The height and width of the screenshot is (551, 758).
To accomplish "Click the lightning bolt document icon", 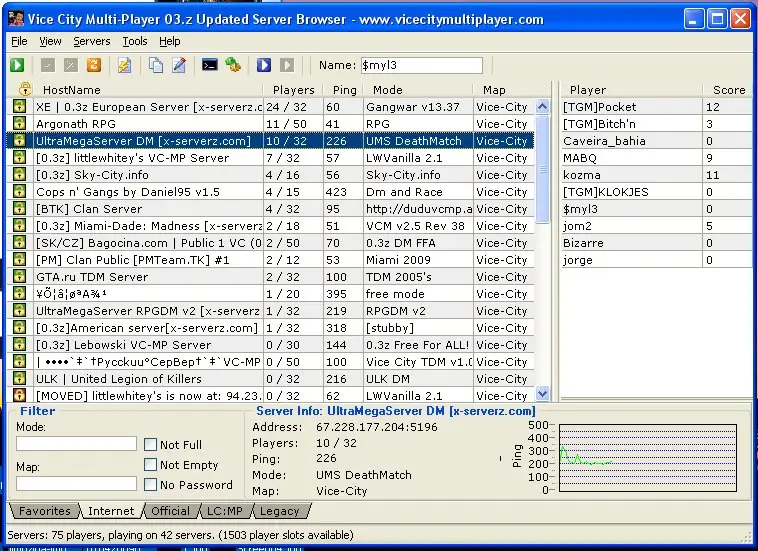I will [125, 65].
